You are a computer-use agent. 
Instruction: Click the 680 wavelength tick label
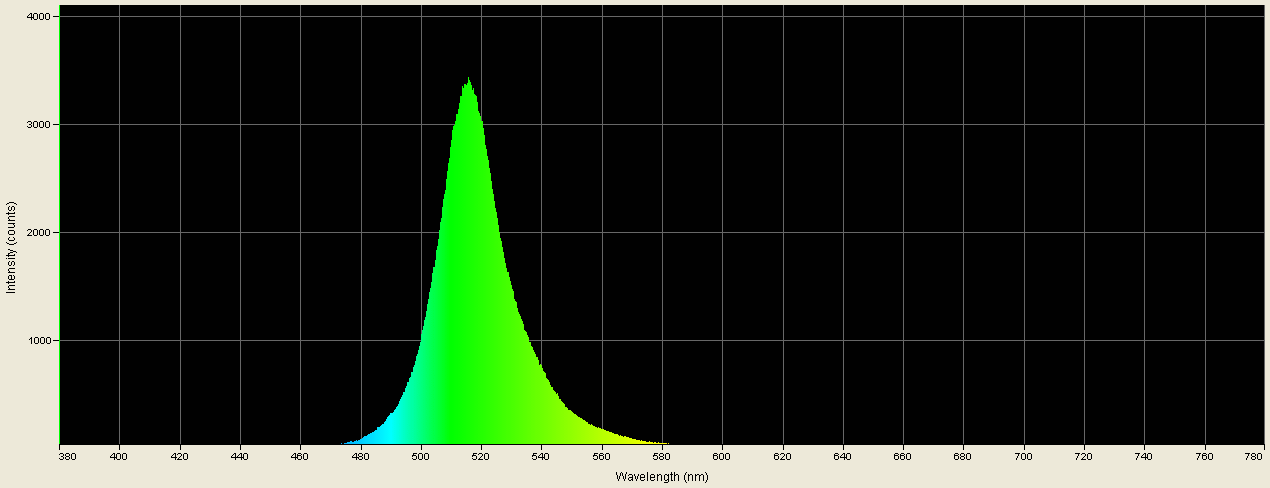[x=964, y=456]
